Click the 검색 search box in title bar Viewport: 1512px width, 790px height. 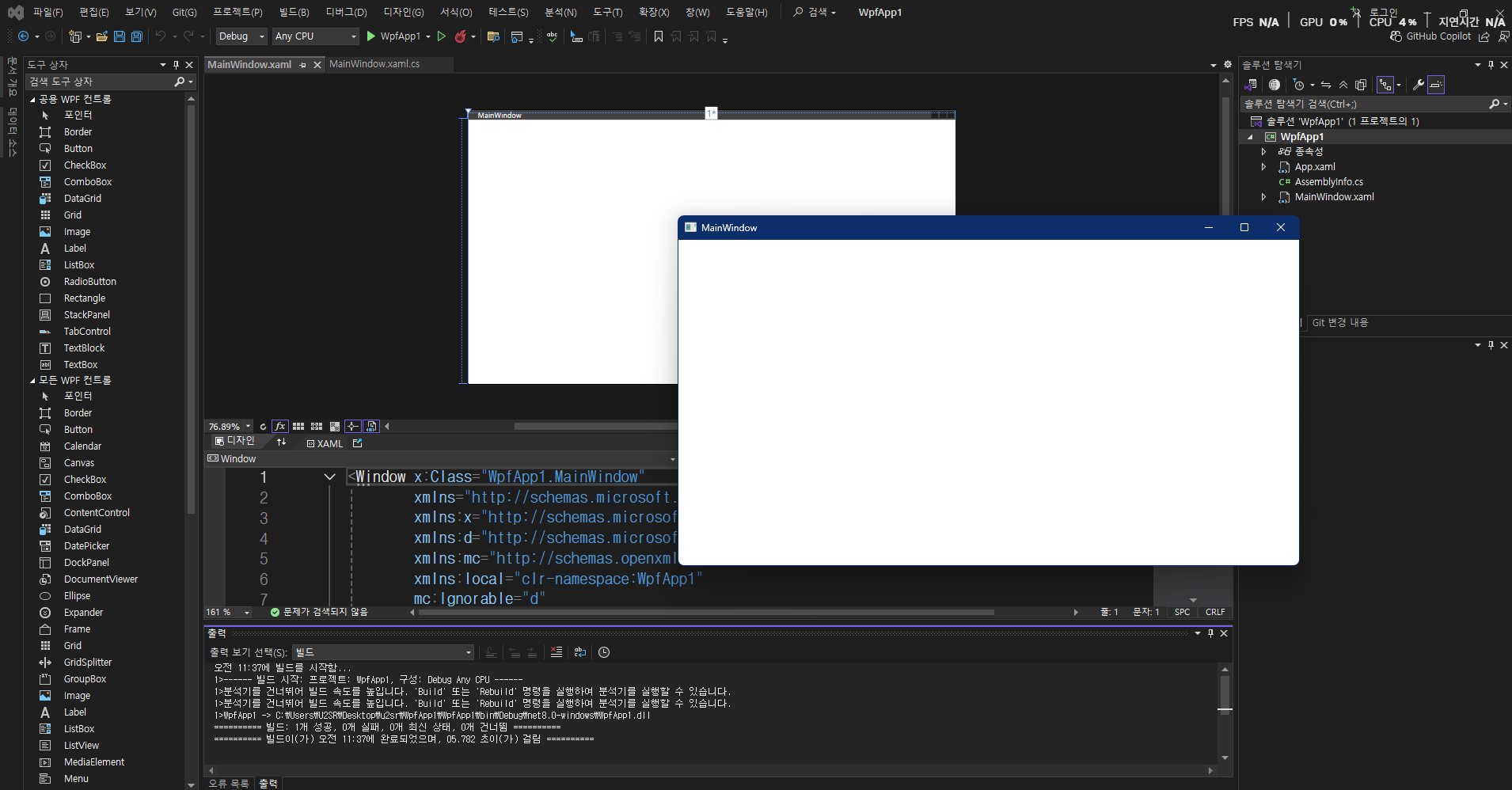pyautogui.click(x=815, y=13)
